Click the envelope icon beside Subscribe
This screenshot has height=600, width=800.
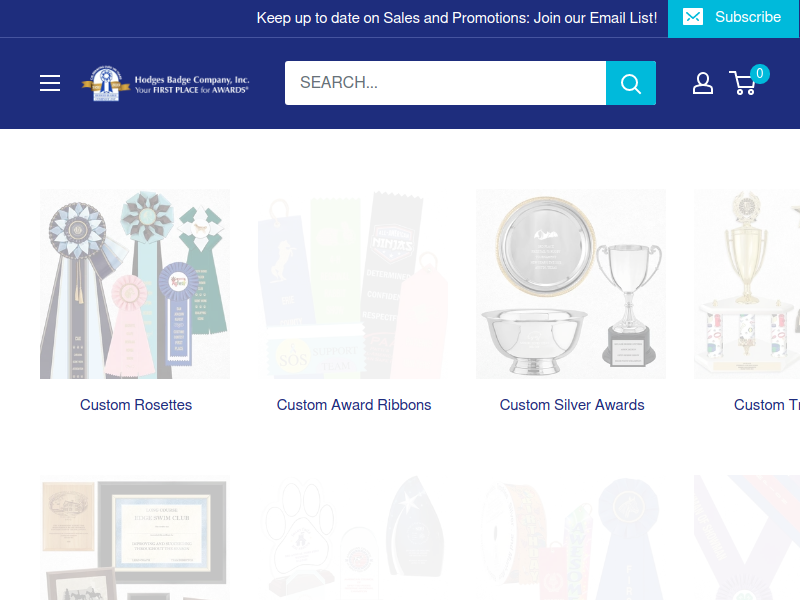pyautogui.click(x=693, y=17)
